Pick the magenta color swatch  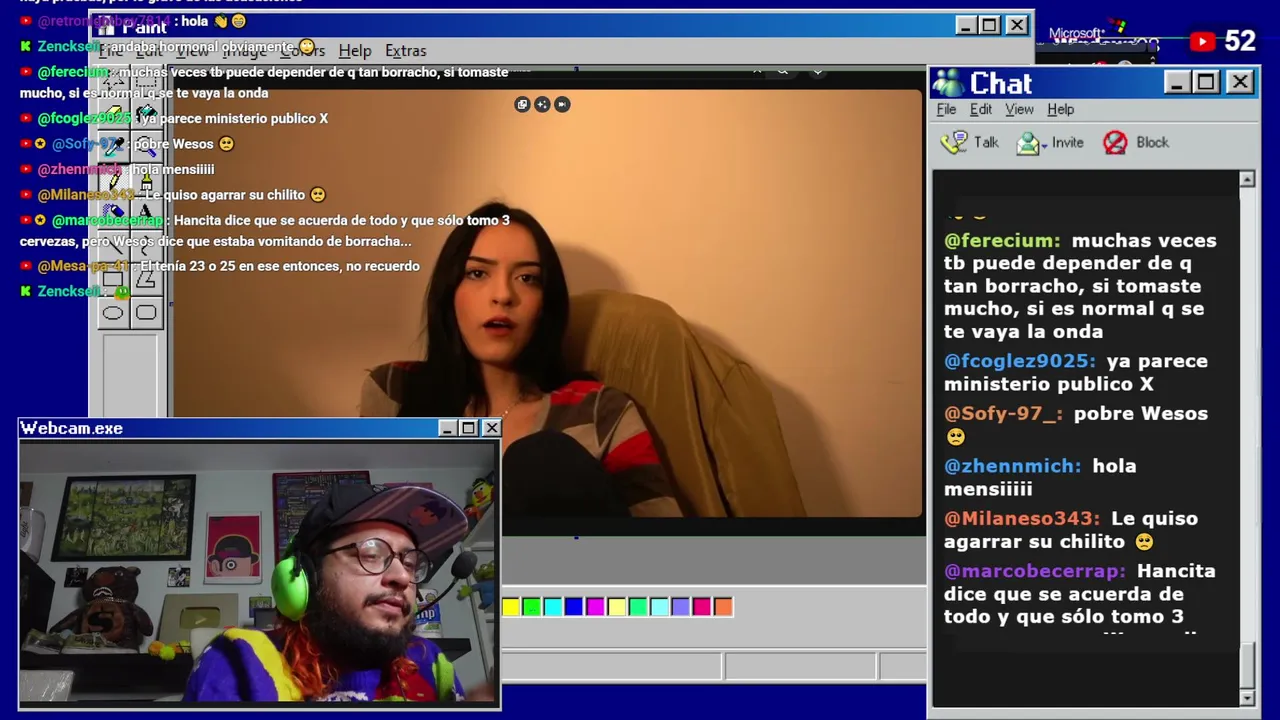point(595,606)
